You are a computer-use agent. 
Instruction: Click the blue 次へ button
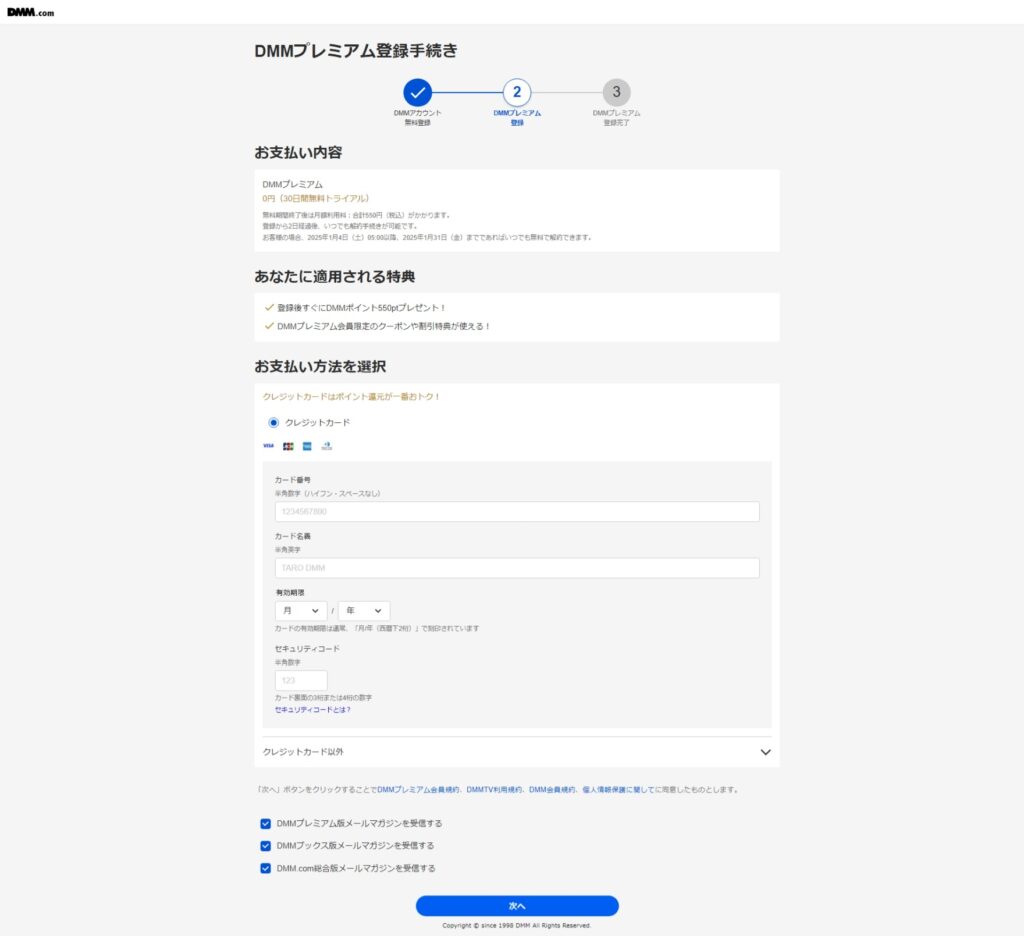pyautogui.click(x=517, y=906)
